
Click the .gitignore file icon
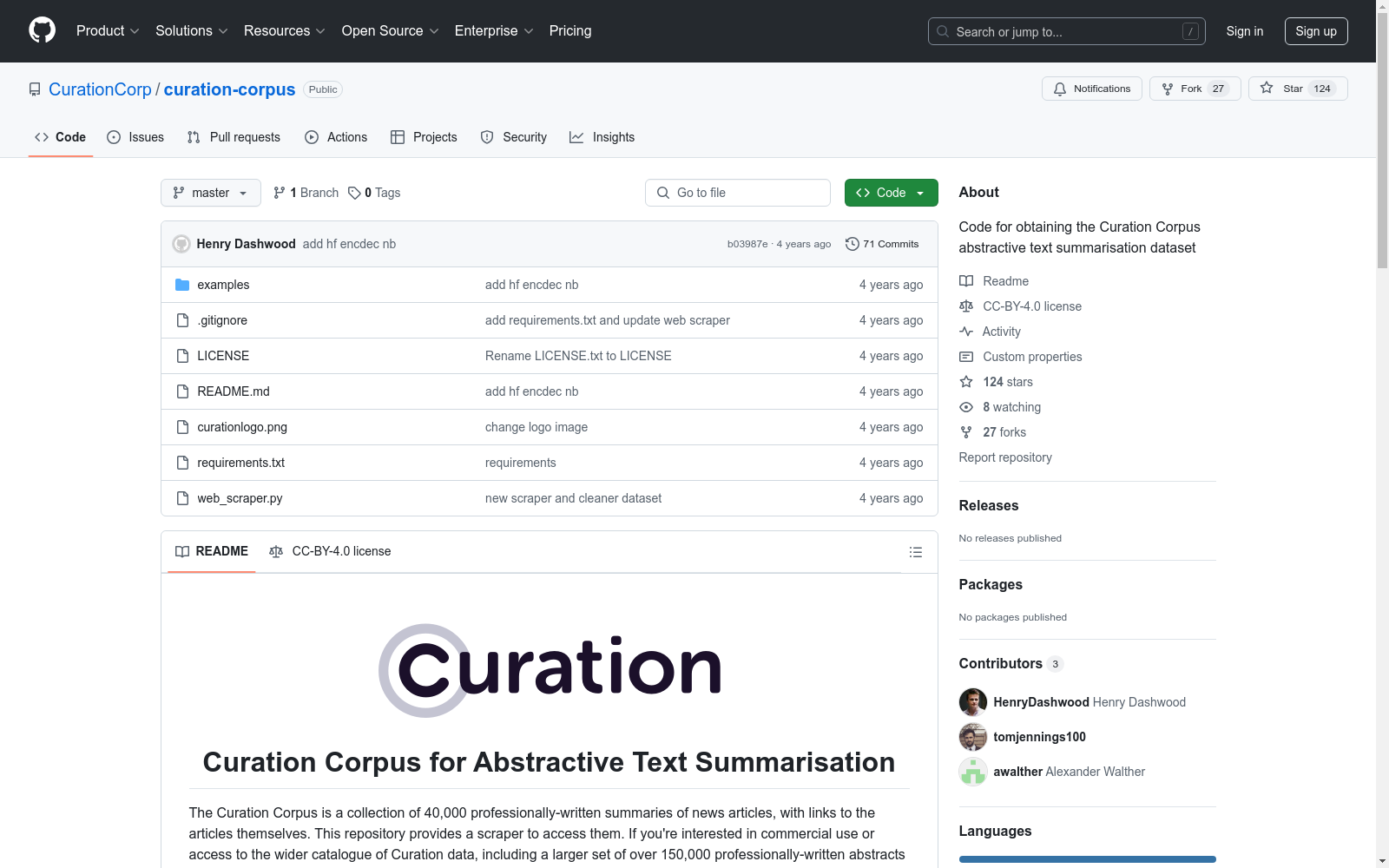click(182, 320)
